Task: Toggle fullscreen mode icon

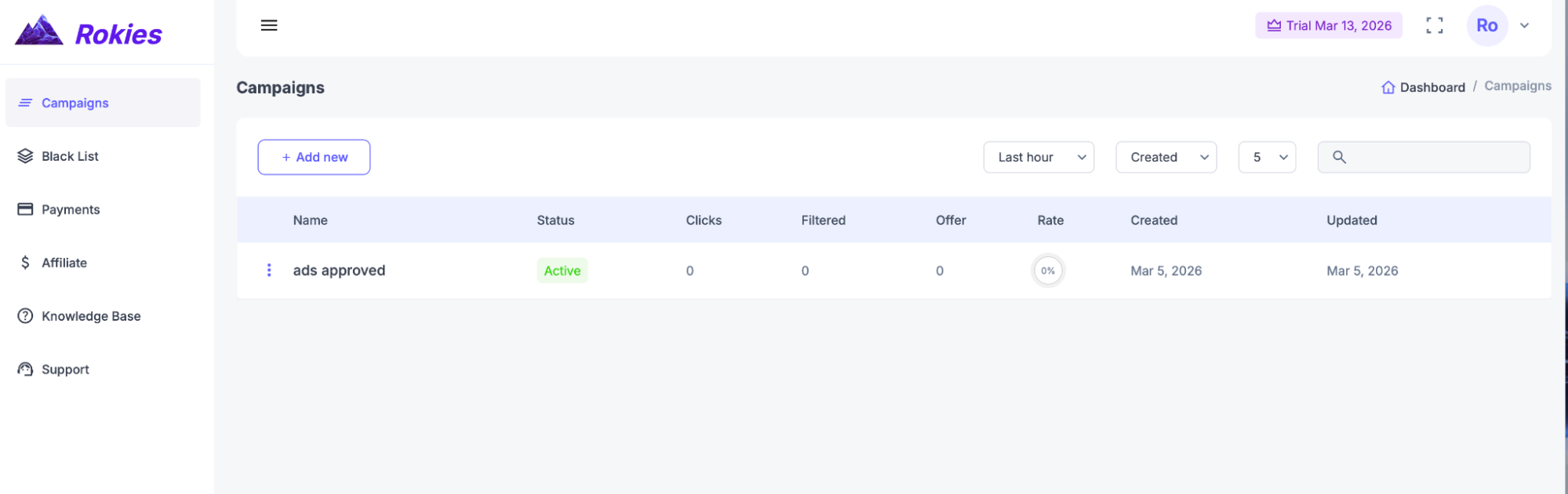Action: coord(1434,26)
